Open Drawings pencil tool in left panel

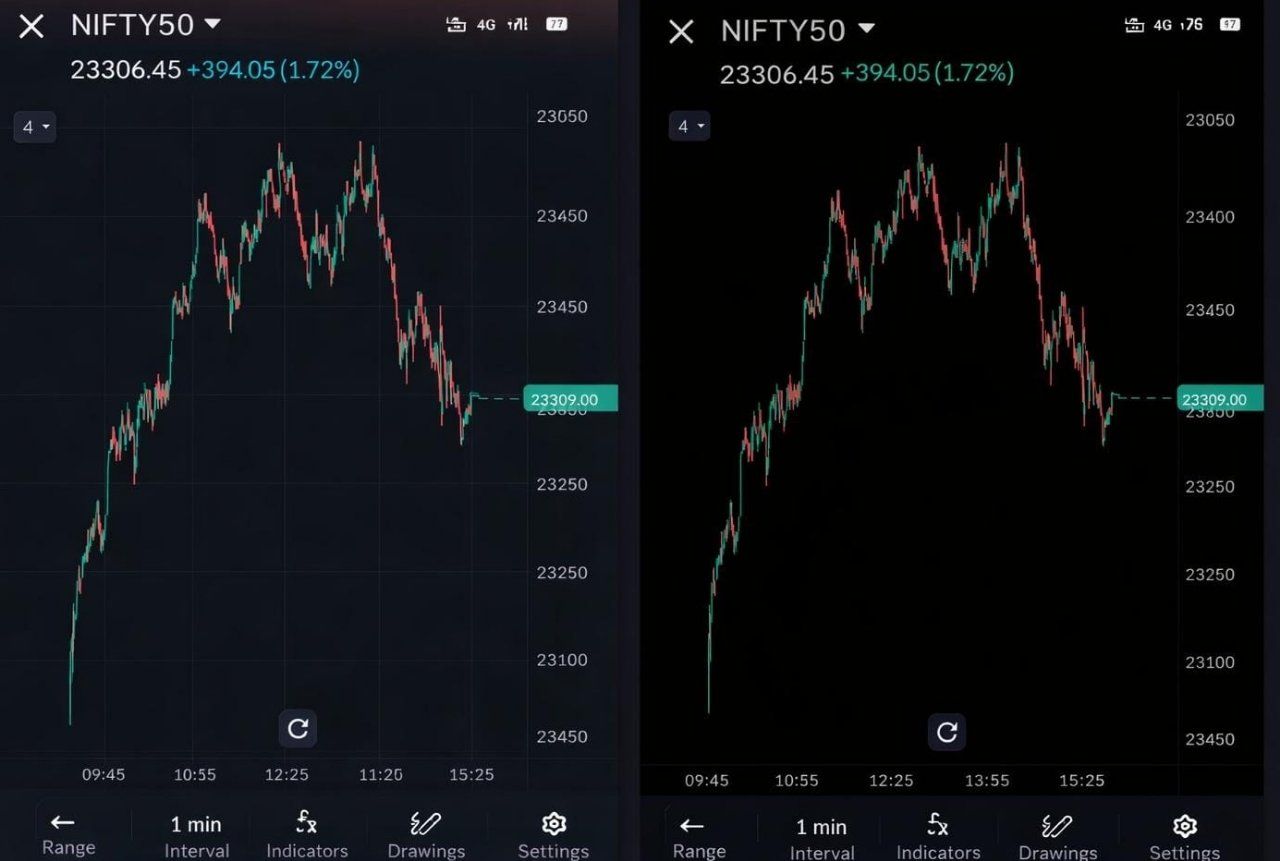click(426, 824)
